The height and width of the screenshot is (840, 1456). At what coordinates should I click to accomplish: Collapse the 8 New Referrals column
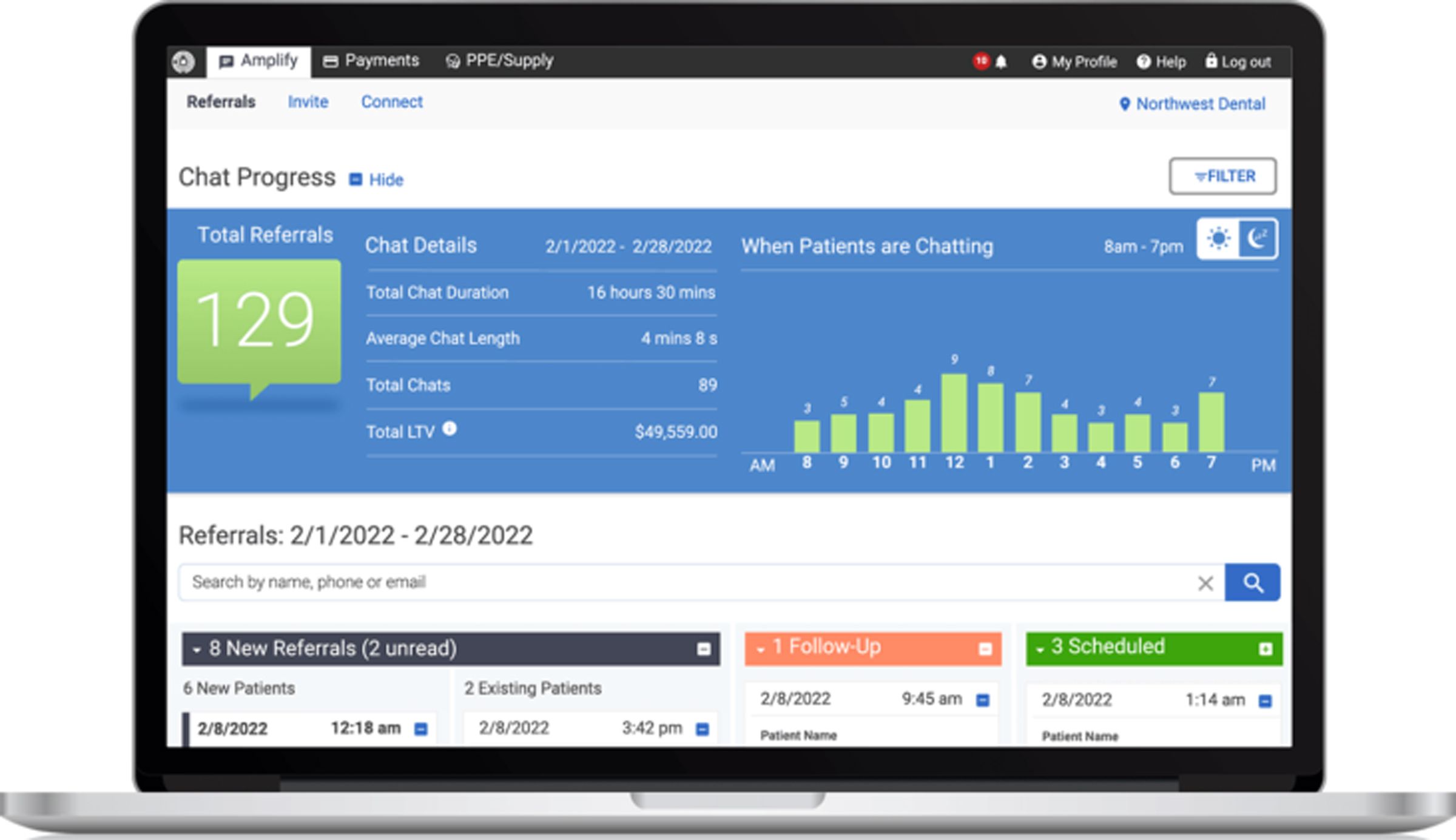coord(703,650)
